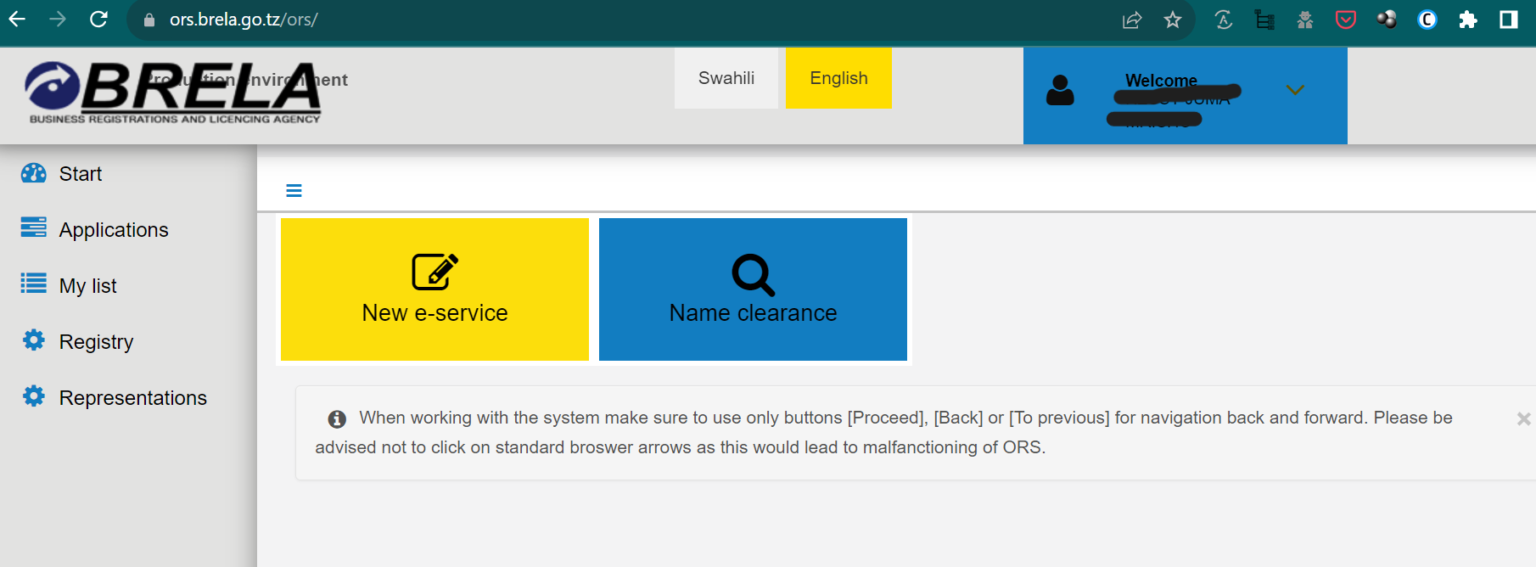Open Applications in the sidebar
The height and width of the screenshot is (567, 1536).
(x=113, y=230)
